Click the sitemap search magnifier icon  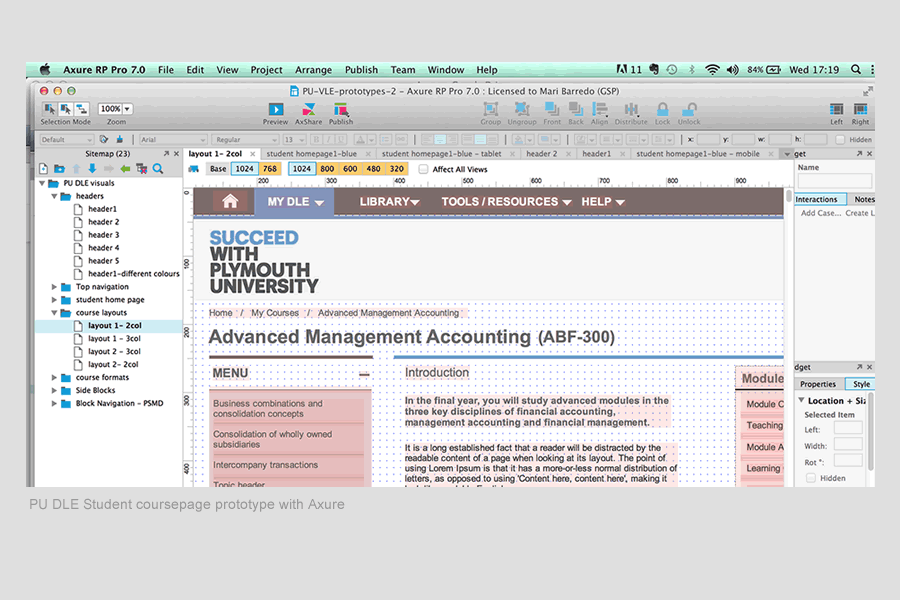point(158,169)
